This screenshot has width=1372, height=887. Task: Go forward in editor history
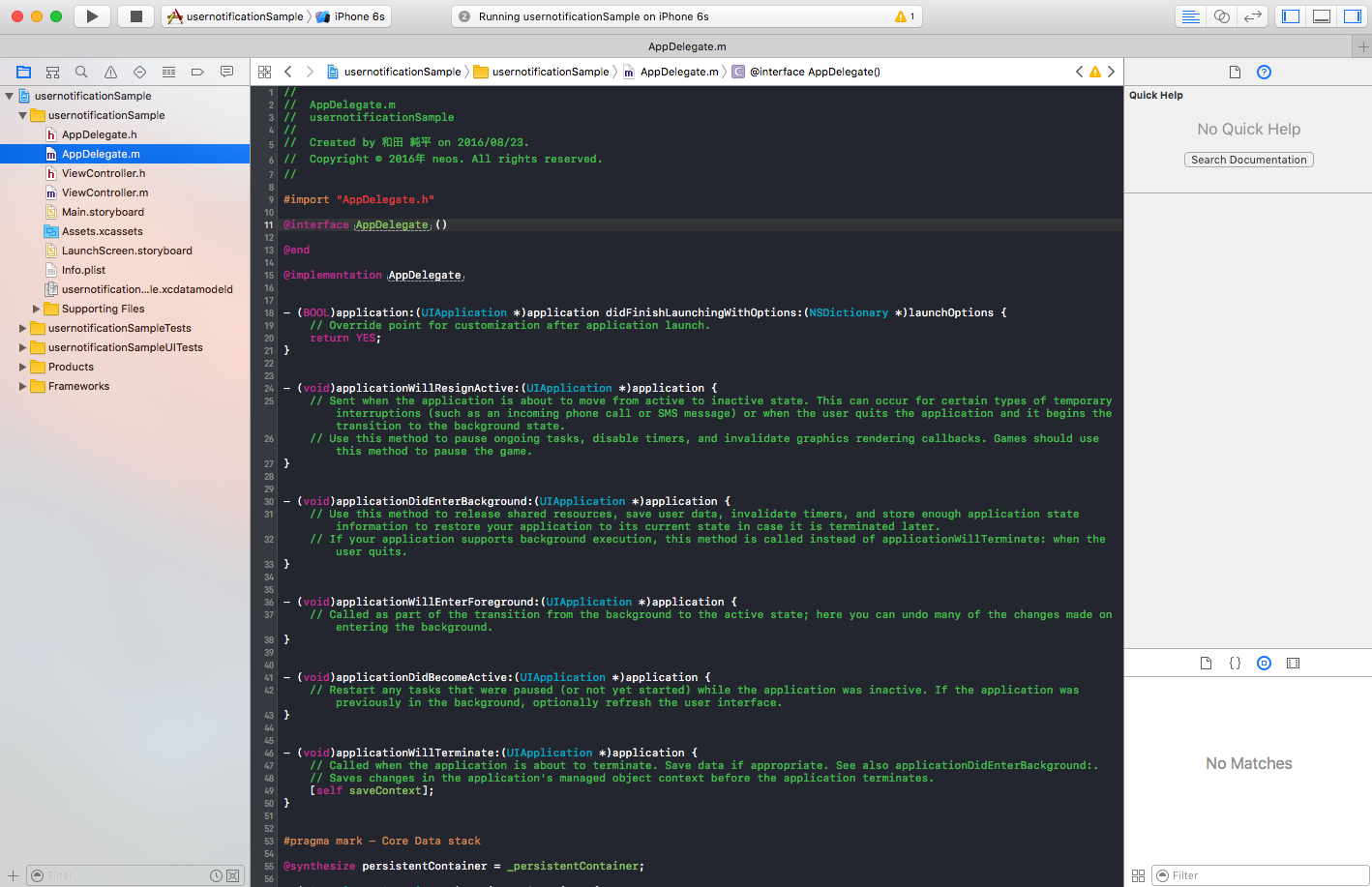(x=310, y=72)
